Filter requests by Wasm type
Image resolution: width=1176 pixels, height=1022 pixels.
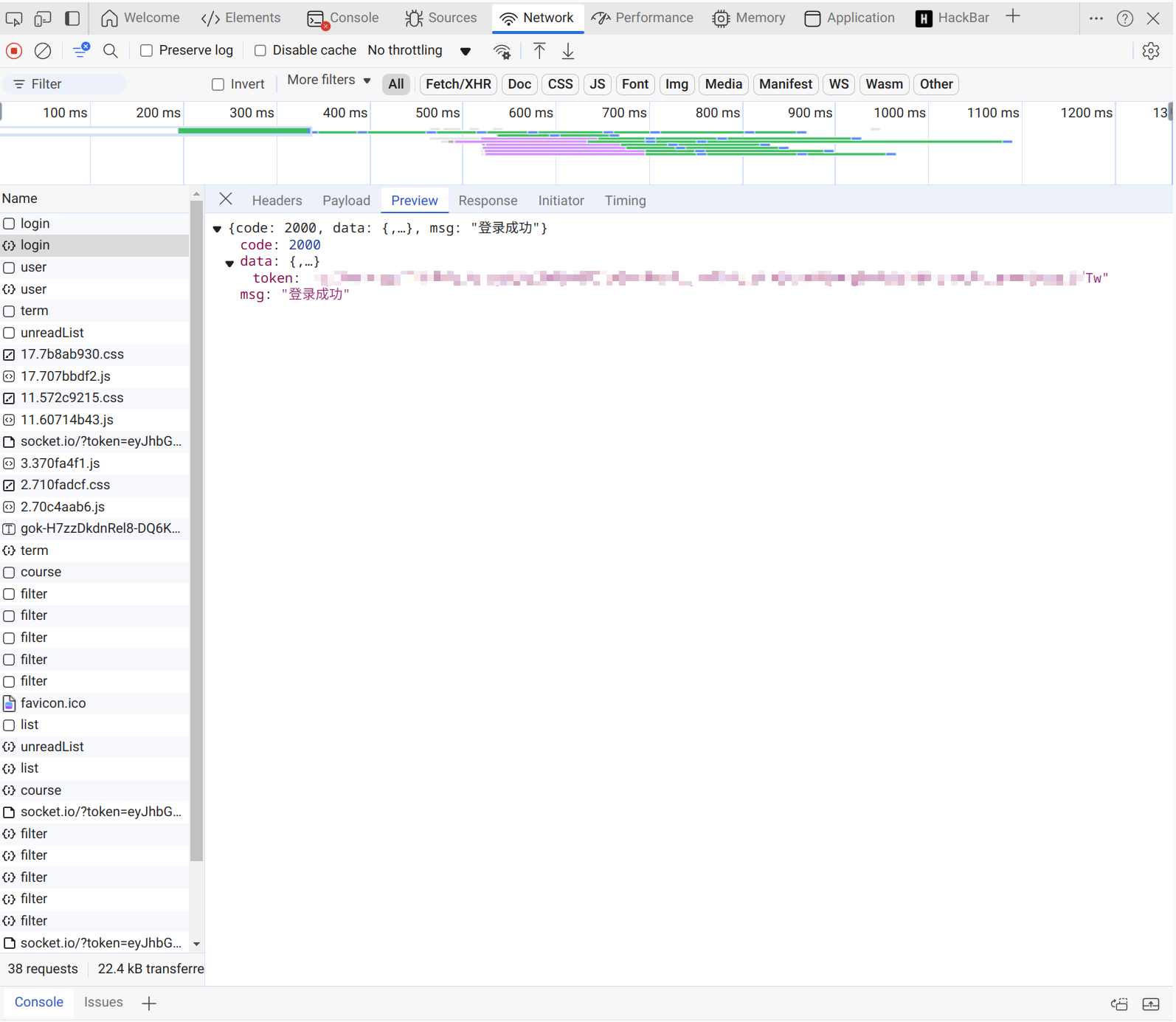884,84
